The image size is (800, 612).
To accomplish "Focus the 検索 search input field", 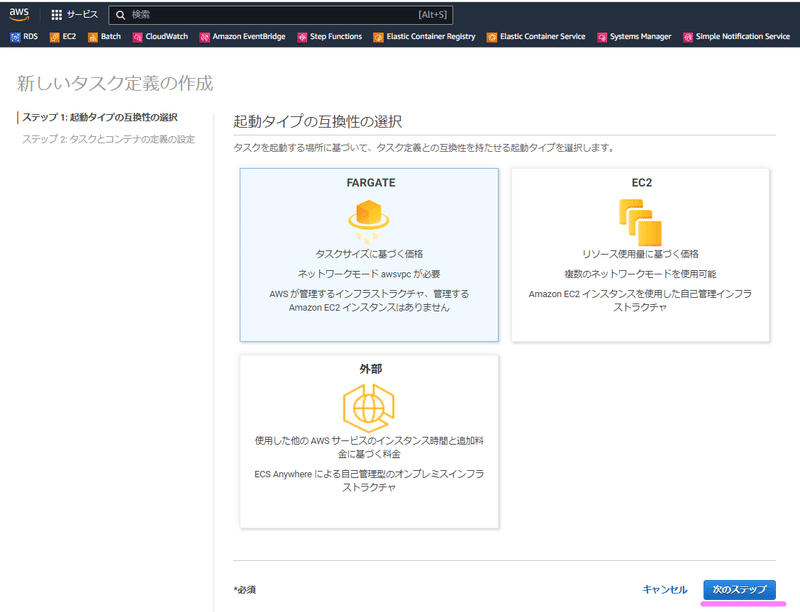I will tap(281, 15).
